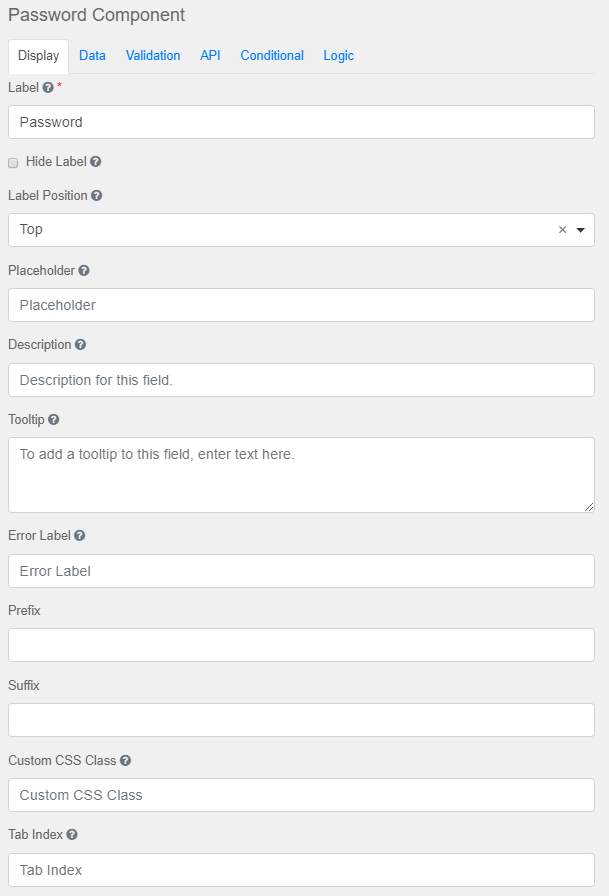Switch to the Data tab
This screenshot has width=609, height=896.
click(x=92, y=56)
